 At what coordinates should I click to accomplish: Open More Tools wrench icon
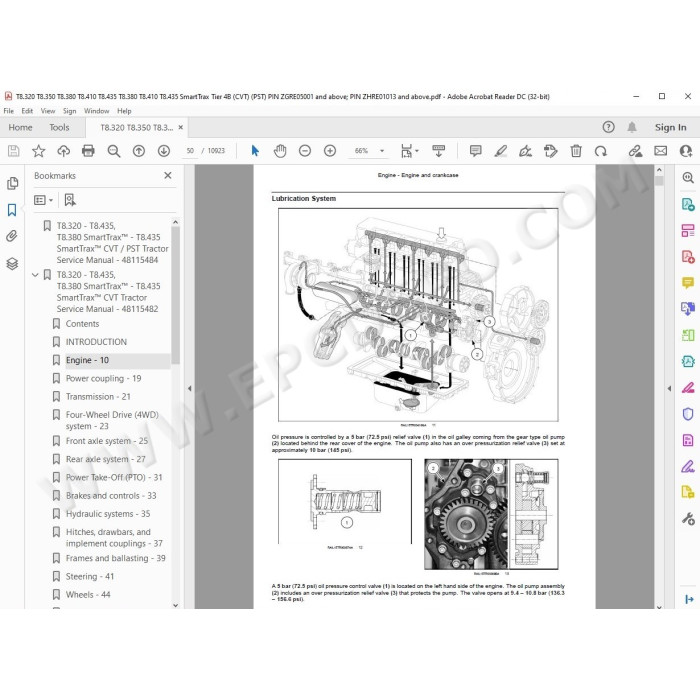(x=688, y=519)
